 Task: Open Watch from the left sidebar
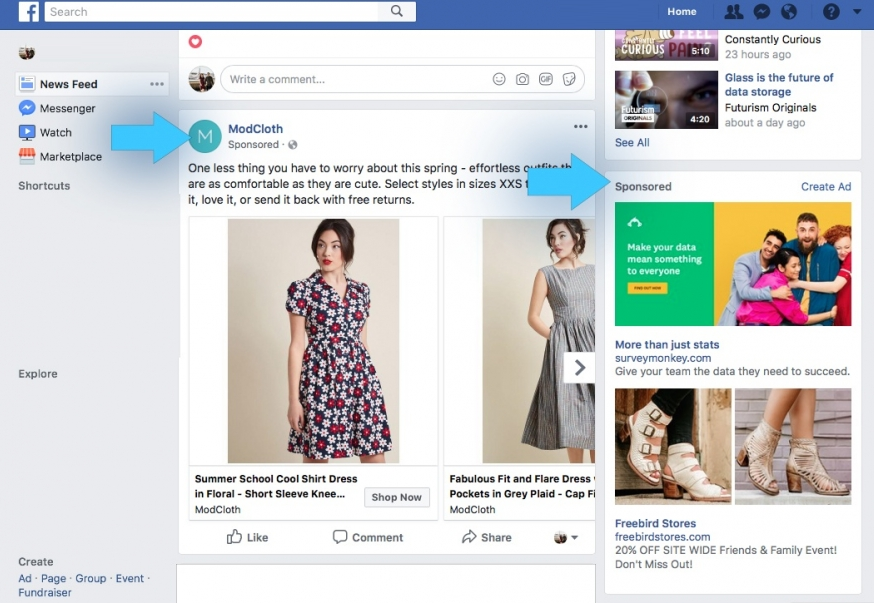45,133
